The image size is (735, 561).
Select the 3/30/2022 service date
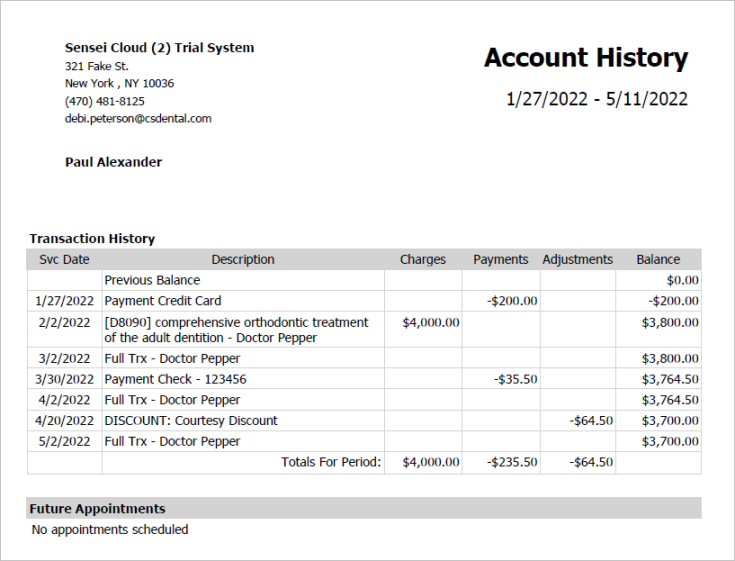tap(64, 379)
